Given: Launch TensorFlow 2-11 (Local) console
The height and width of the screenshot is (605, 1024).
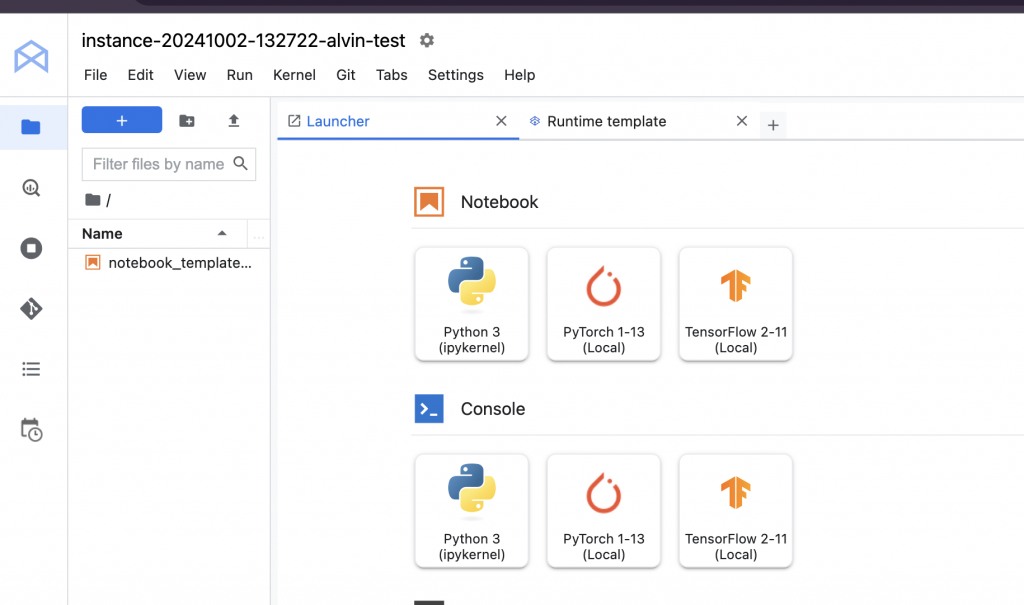Looking at the screenshot, I should (x=735, y=511).
